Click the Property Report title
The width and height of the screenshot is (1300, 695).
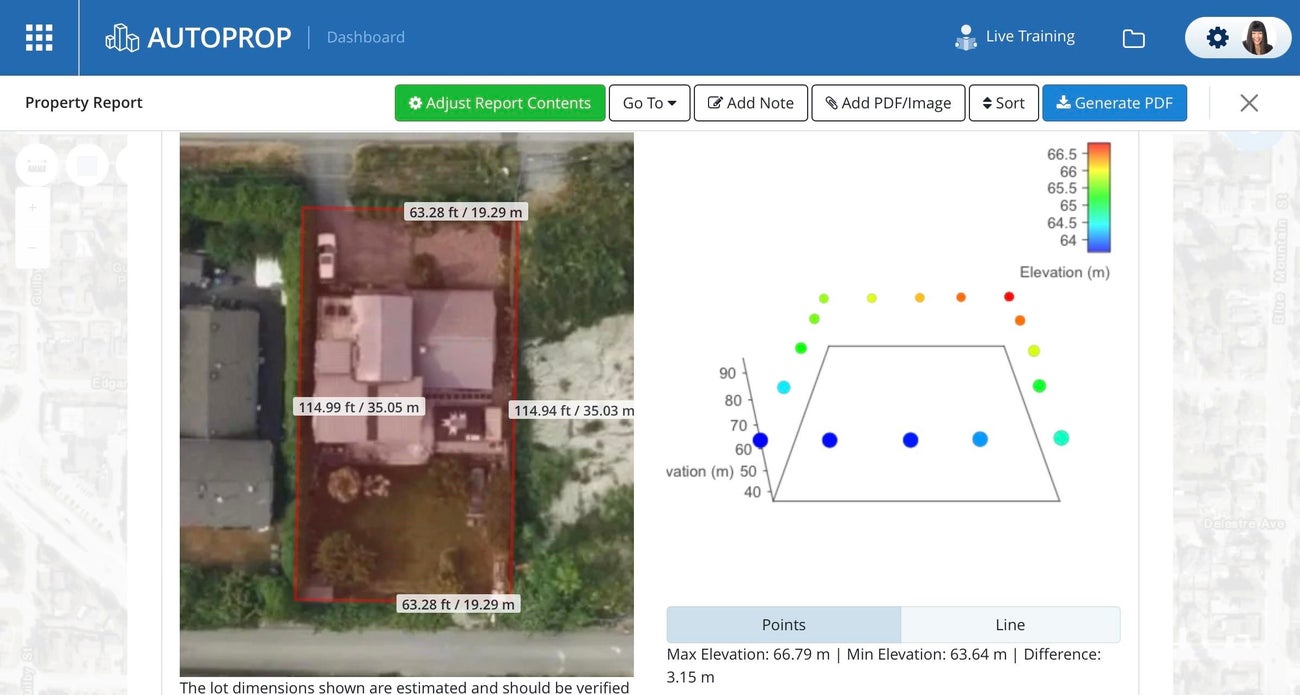(84, 103)
